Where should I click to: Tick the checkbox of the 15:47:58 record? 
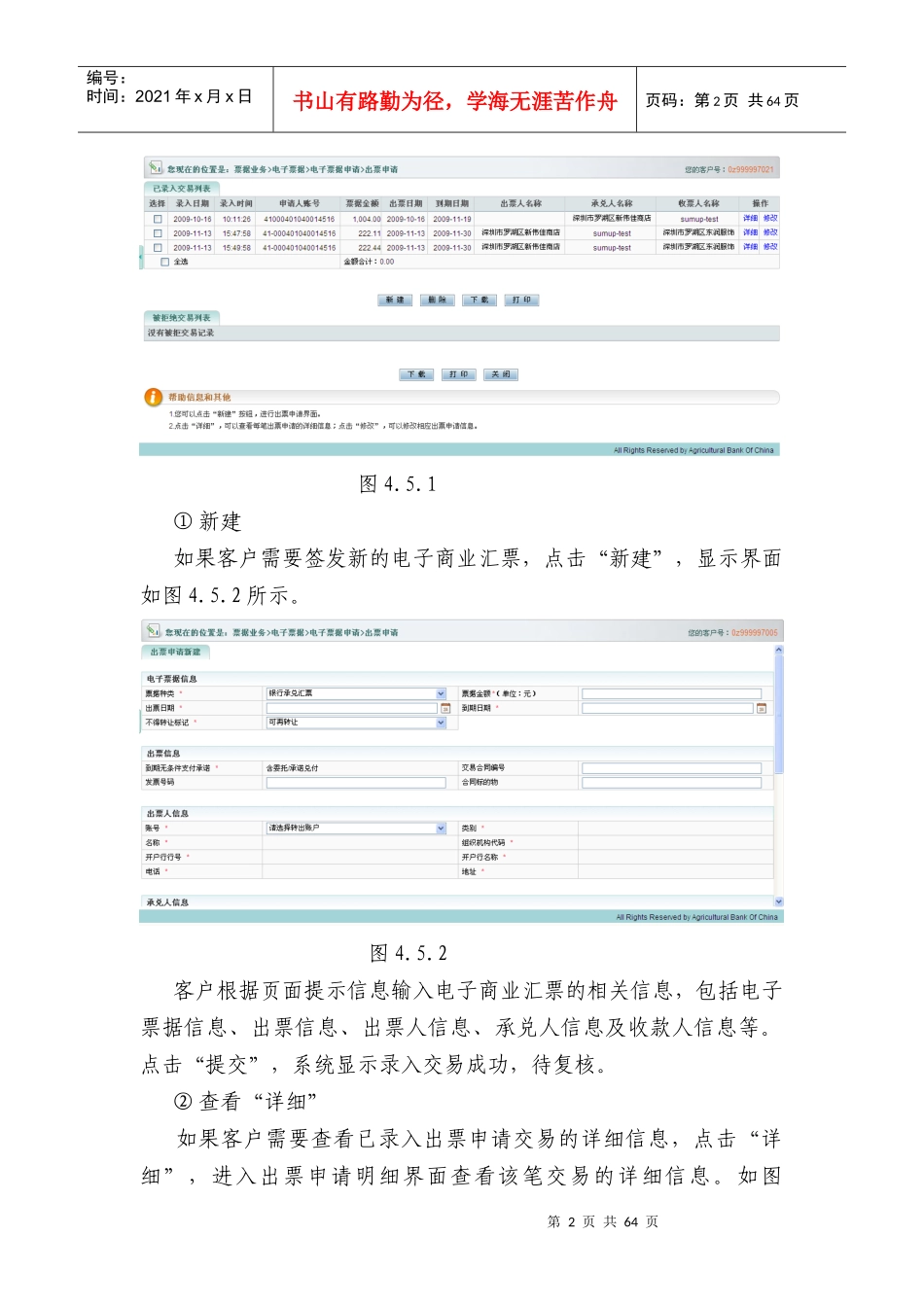click(158, 233)
